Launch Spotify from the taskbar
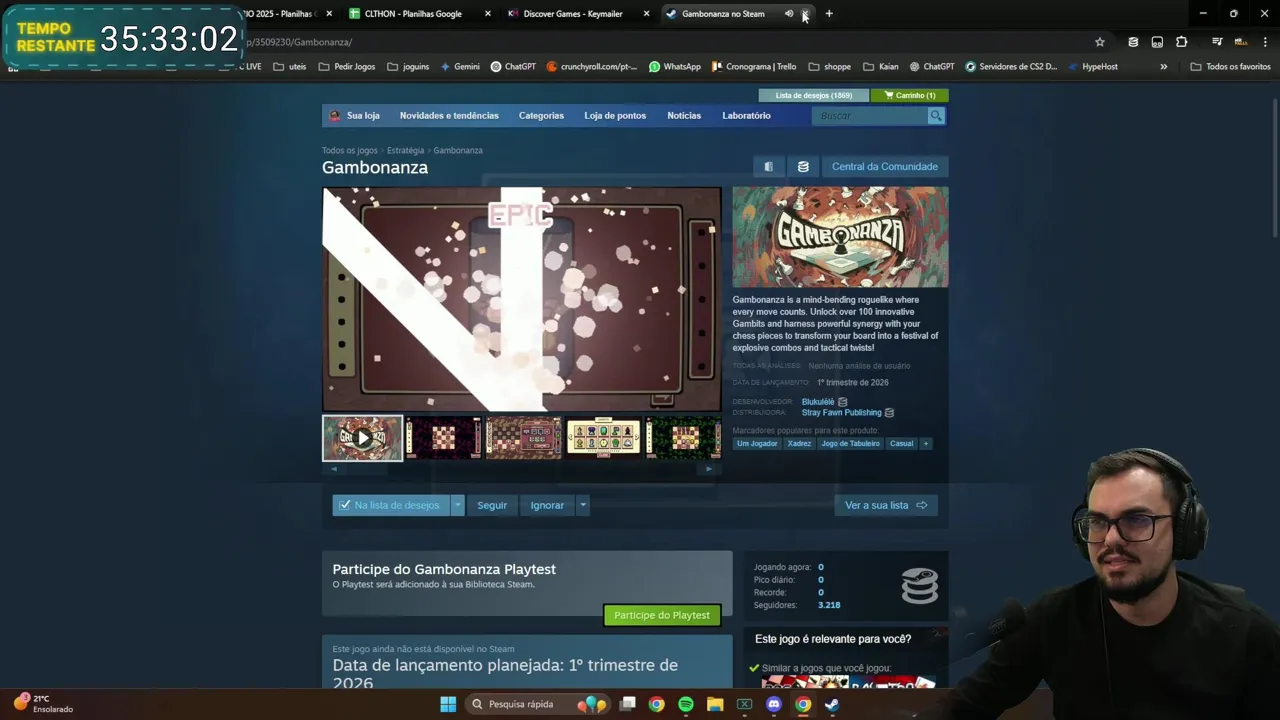The height and width of the screenshot is (720, 1280). 686,704
